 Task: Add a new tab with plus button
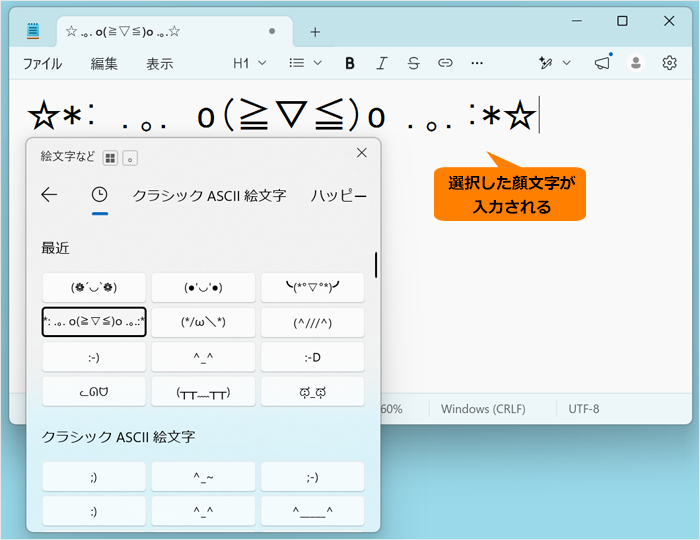(x=315, y=32)
